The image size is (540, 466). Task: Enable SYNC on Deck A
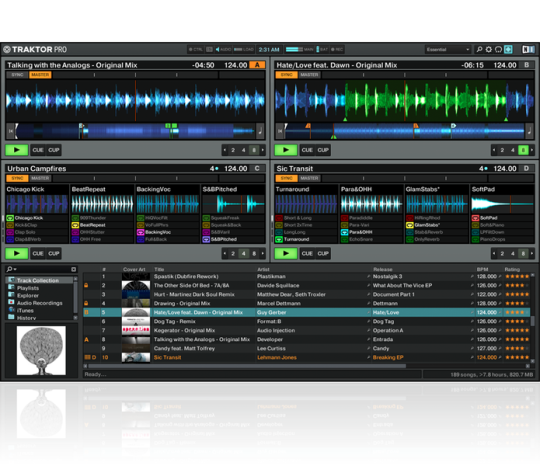pos(17,75)
